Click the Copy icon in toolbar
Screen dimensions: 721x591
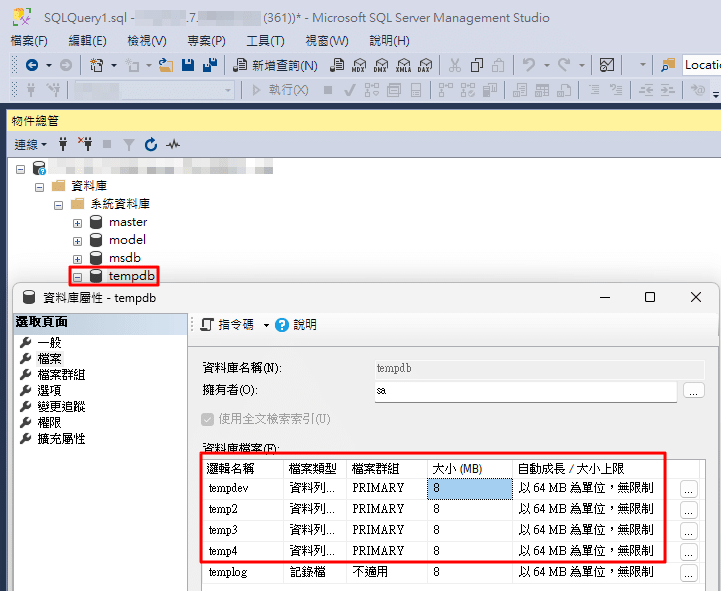pos(477,65)
